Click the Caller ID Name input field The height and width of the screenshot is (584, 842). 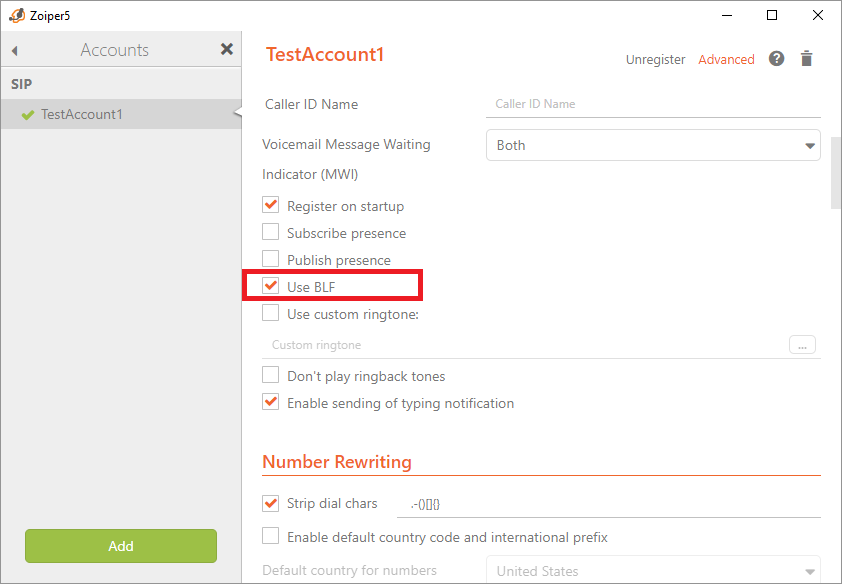tap(657, 104)
